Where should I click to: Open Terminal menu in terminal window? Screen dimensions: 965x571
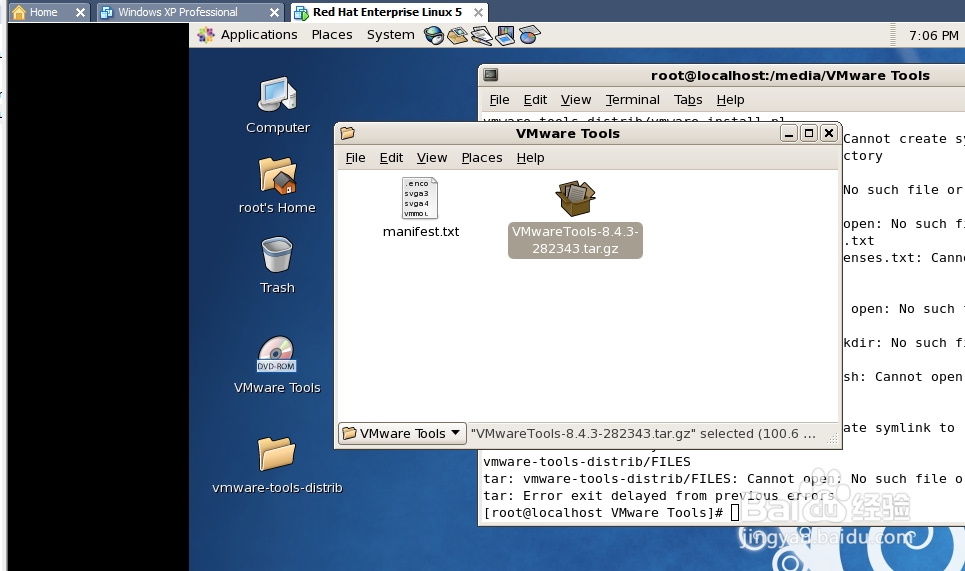(x=633, y=100)
